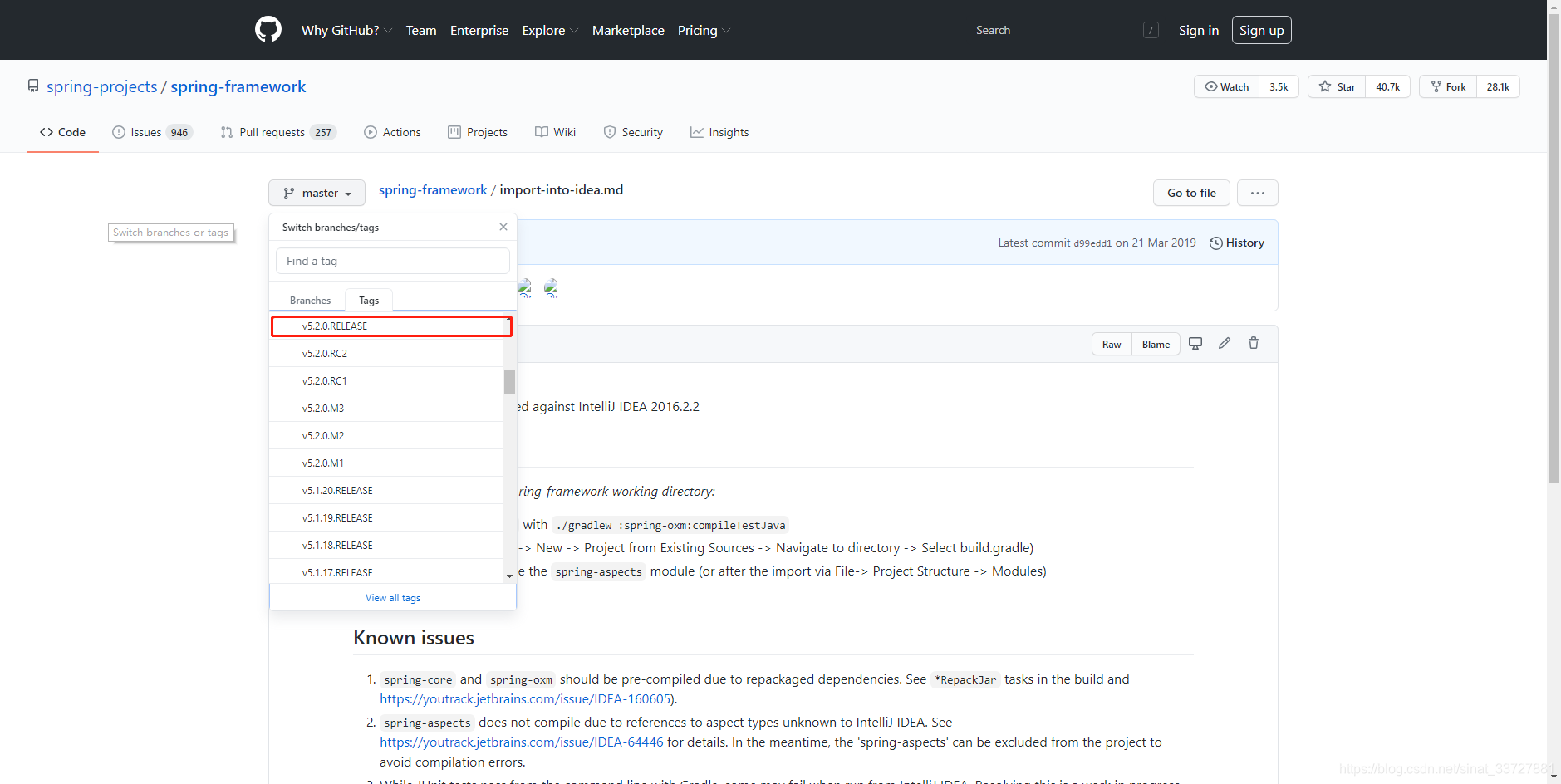
Task: Watch the repository
Action: click(1227, 86)
